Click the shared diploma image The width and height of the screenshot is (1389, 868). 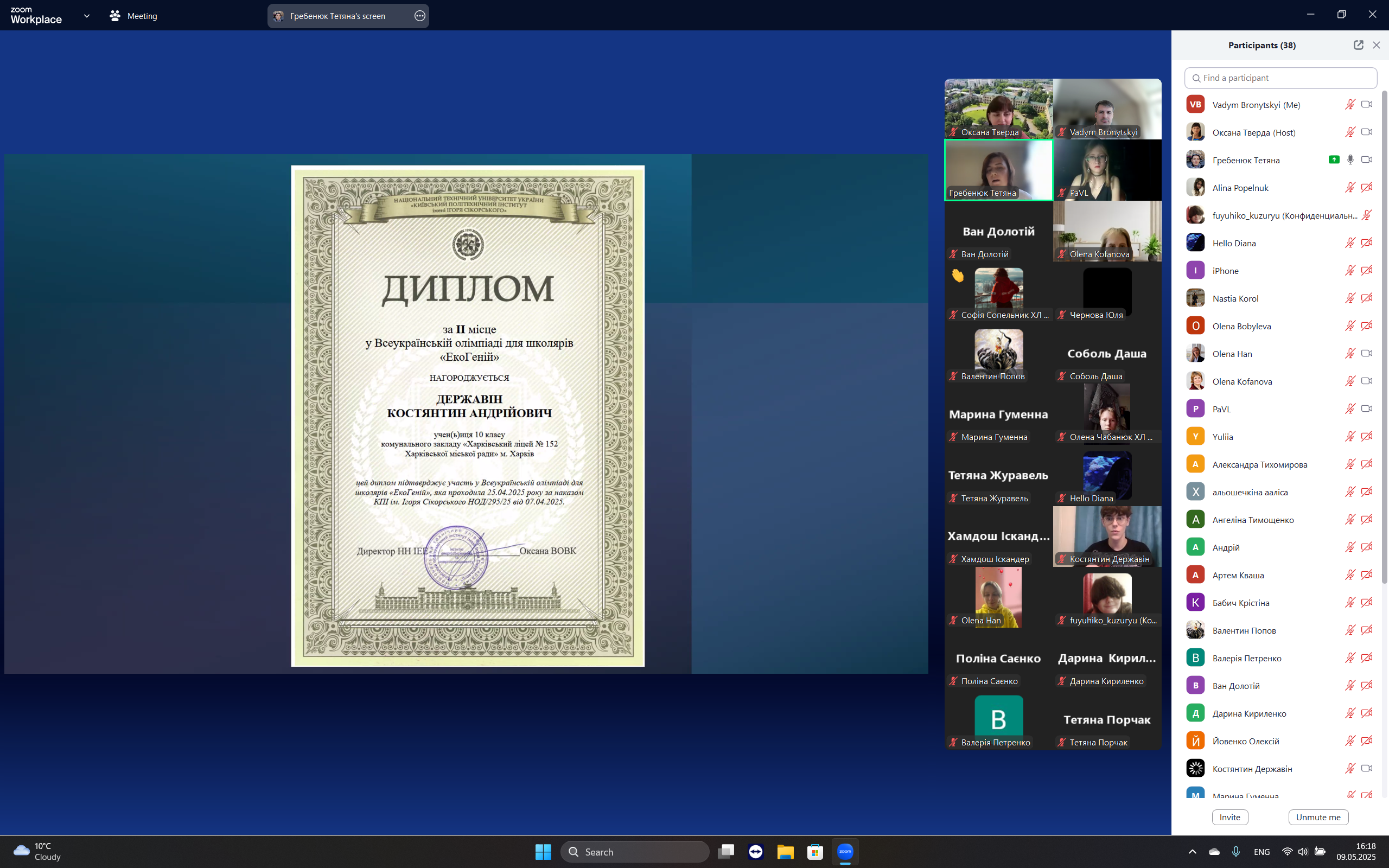tap(467, 416)
